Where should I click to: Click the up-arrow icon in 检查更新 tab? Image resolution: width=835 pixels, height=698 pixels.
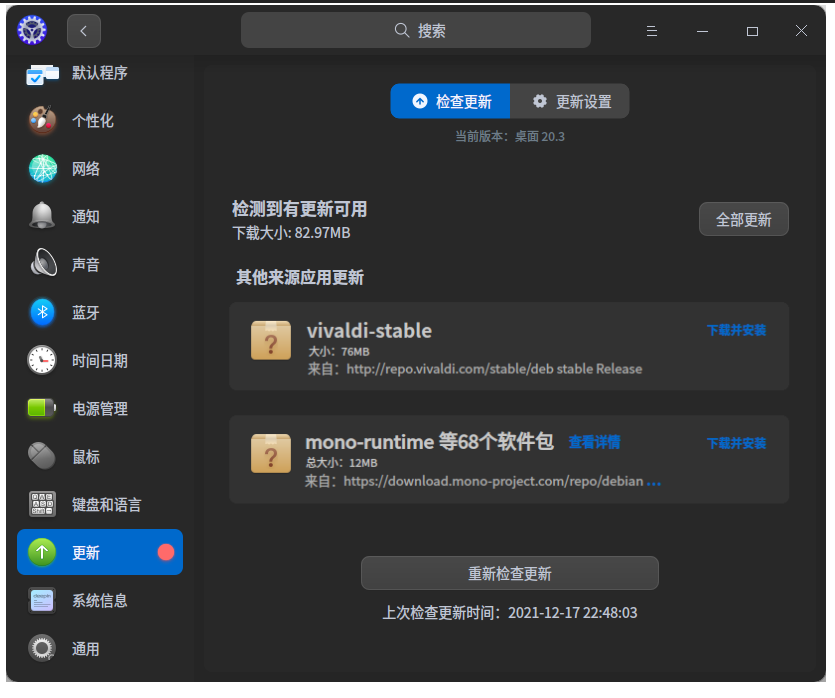click(x=420, y=101)
